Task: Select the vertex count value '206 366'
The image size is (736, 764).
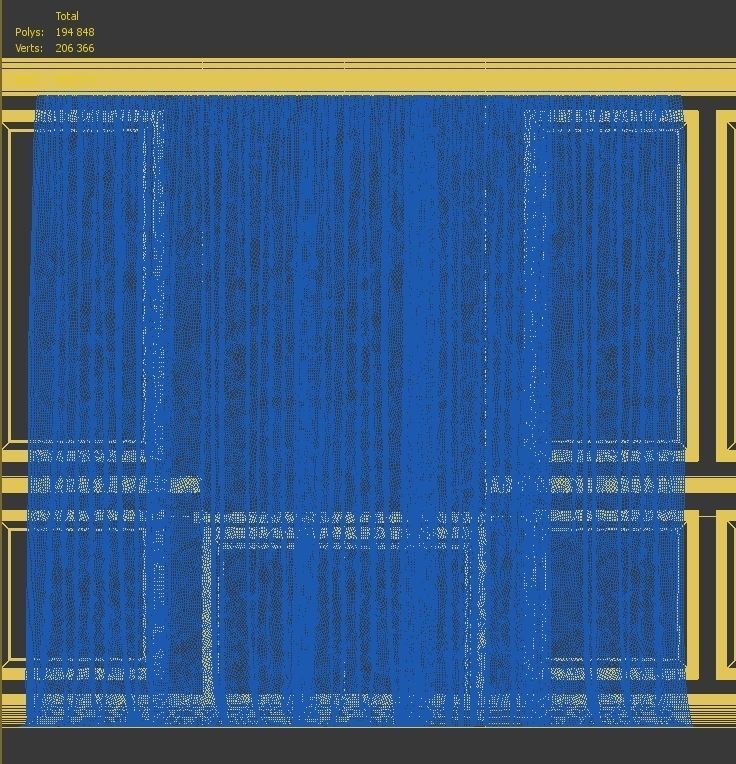Action: [x=75, y=48]
